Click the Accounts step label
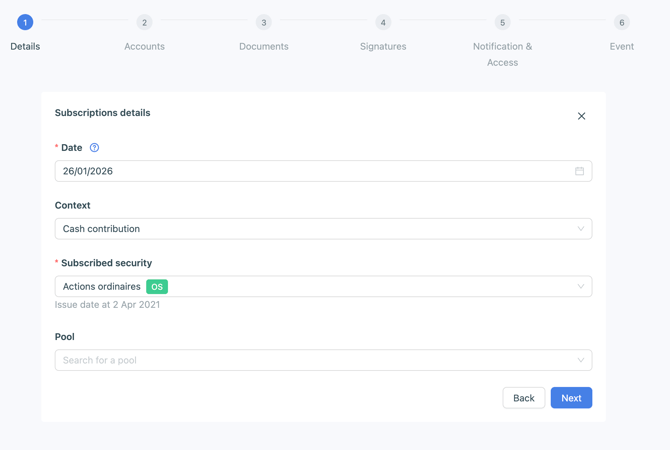 click(x=144, y=46)
